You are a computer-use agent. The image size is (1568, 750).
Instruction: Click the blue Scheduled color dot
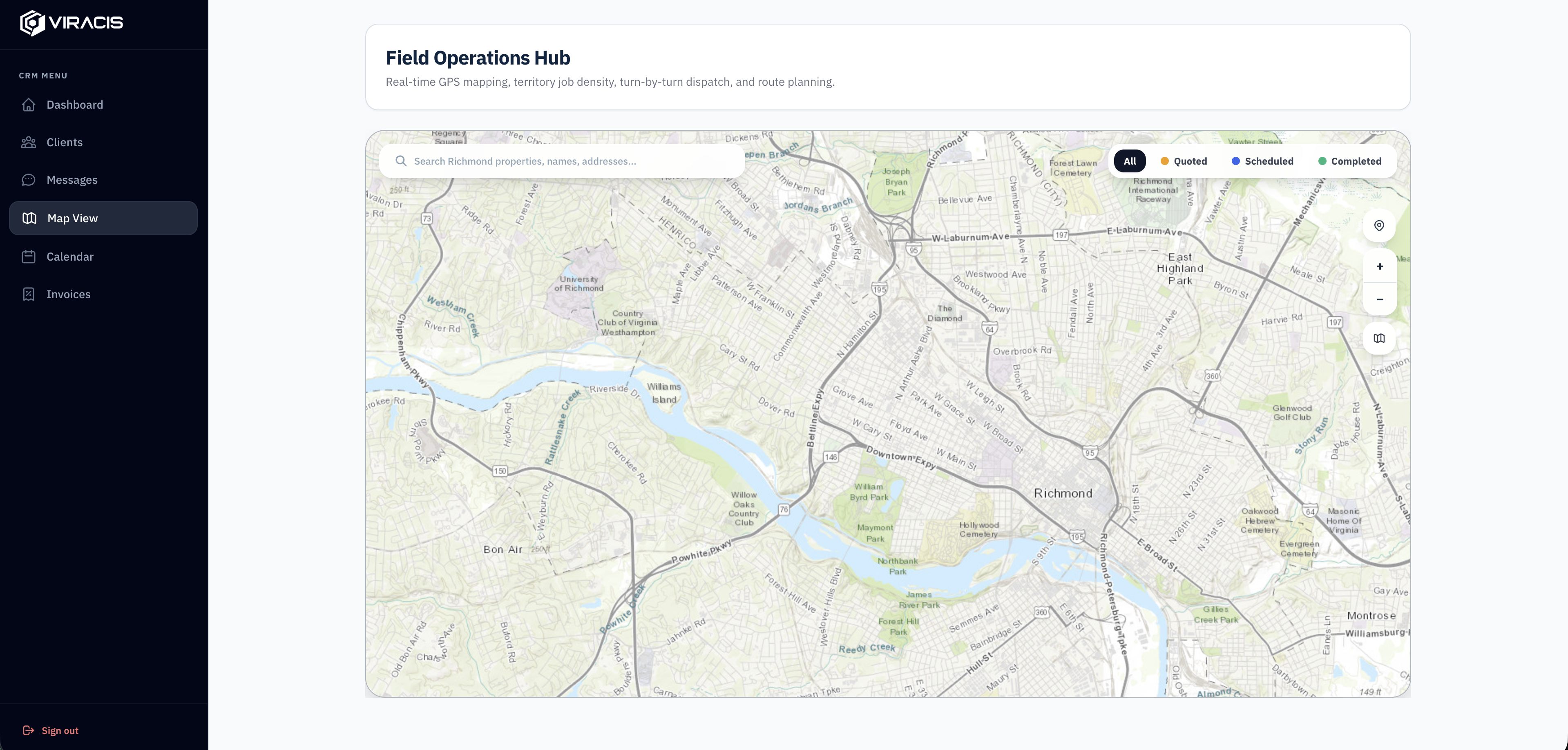pos(1236,161)
